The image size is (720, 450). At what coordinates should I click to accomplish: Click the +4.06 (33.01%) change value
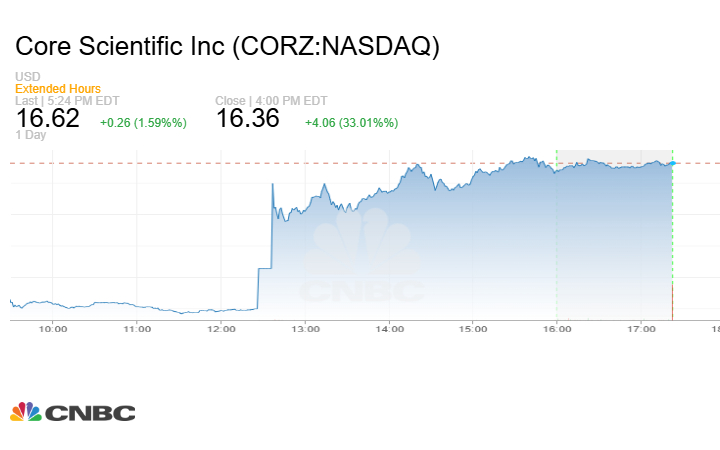click(354, 123)
